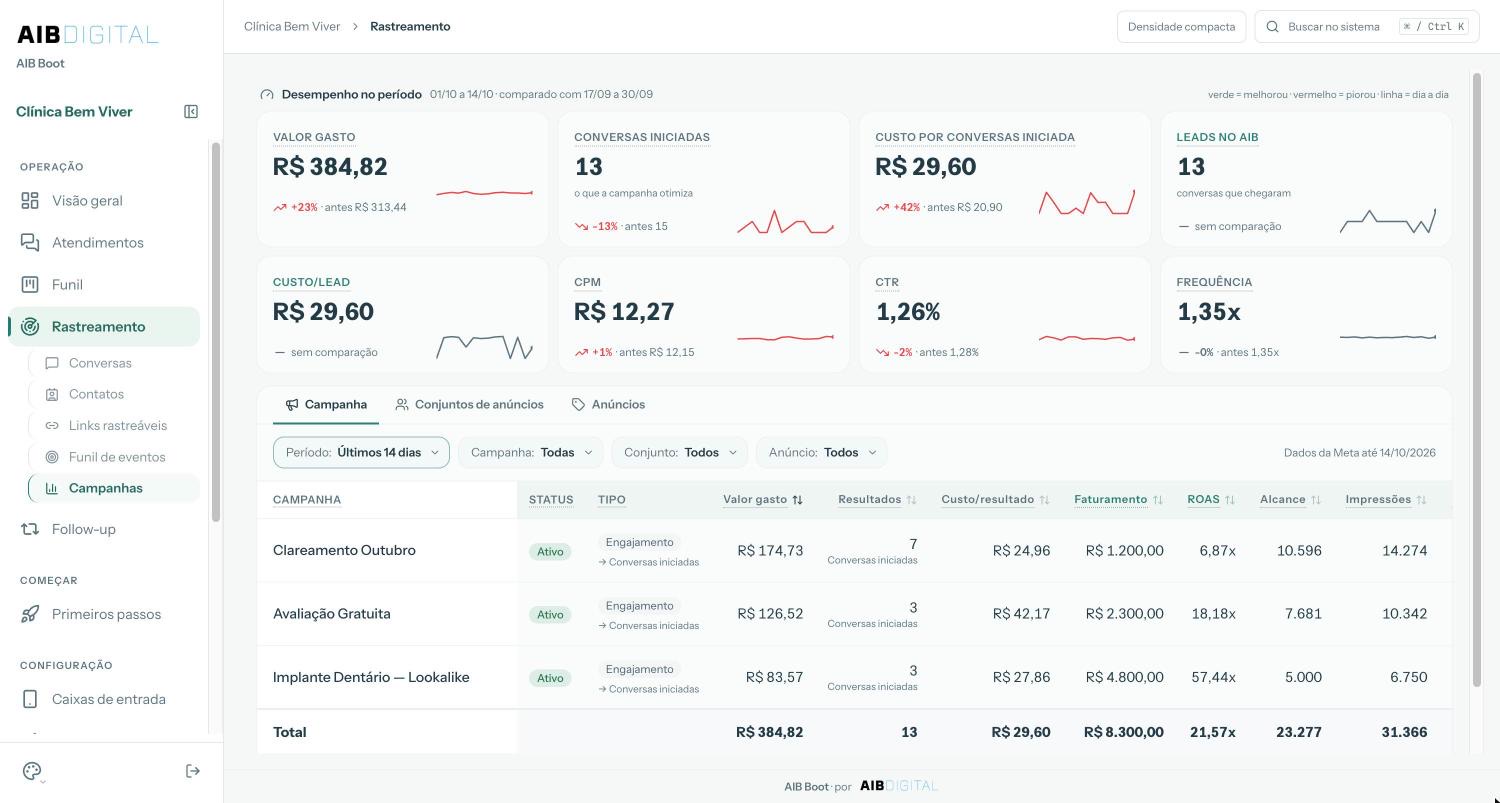Image resolution: width=1500 pixels, height=803 pixels.
Task: Switch to the Anúncios tab
Action: point(608,405)
